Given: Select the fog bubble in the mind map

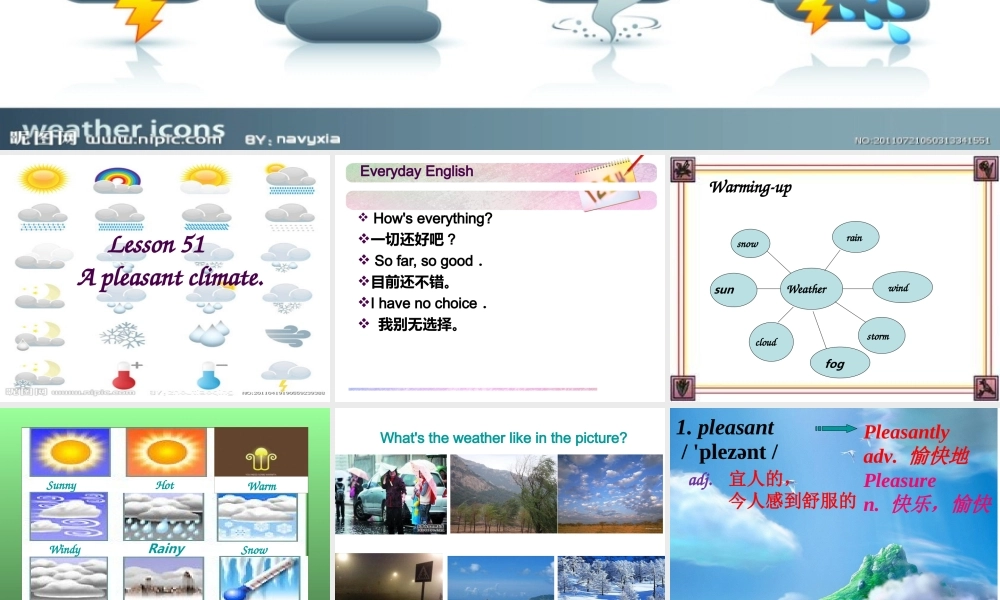Looking at the screenshot, I should [x=838, y=362].
